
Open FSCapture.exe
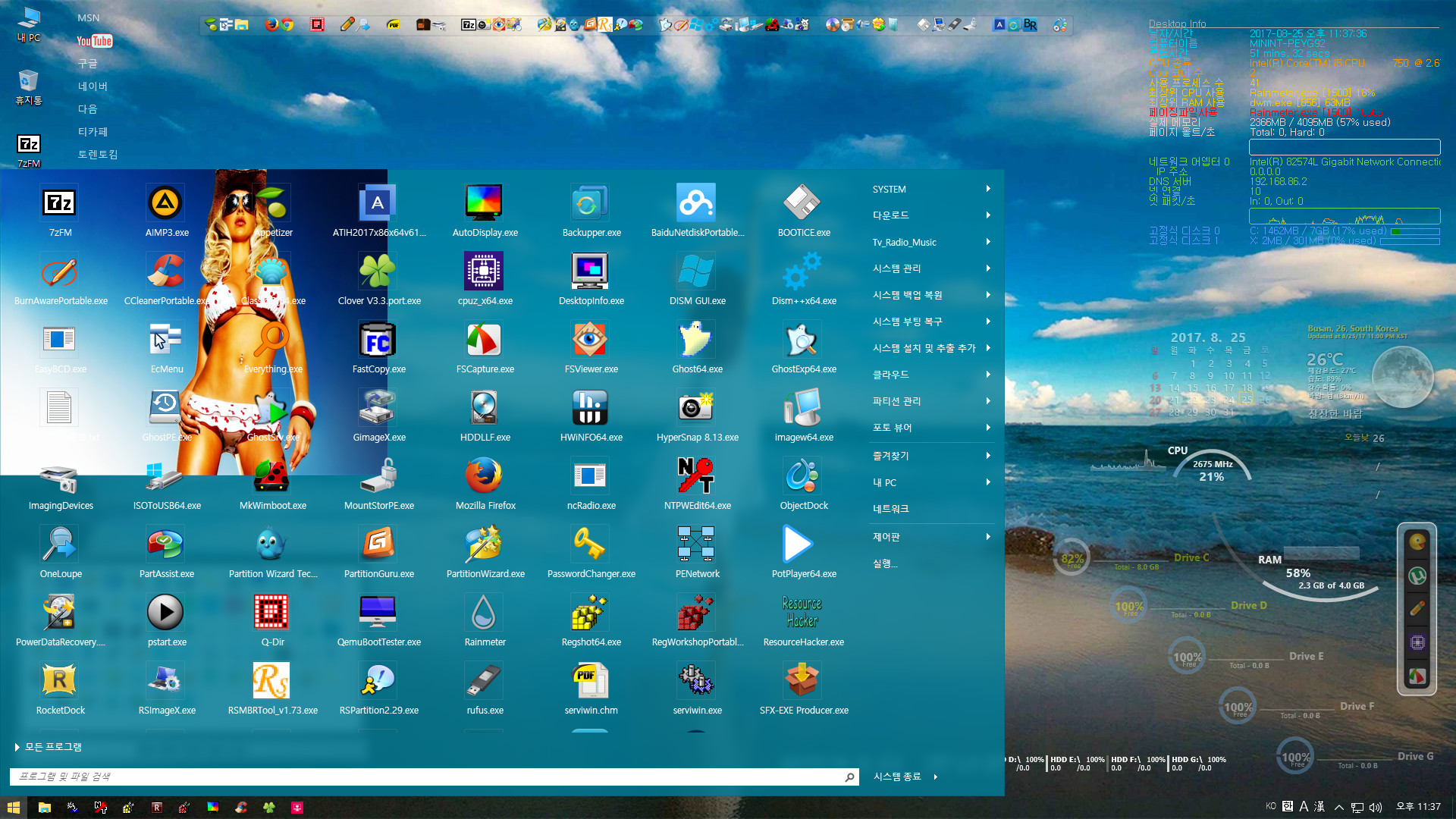(x=485, y=347)
